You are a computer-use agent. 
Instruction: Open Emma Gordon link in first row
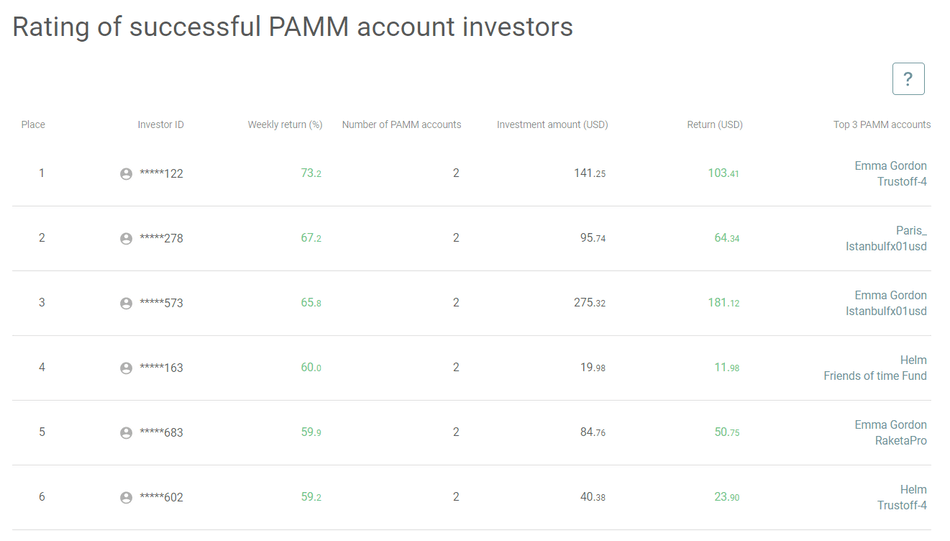pyautogui.click(x=890, y=166)
